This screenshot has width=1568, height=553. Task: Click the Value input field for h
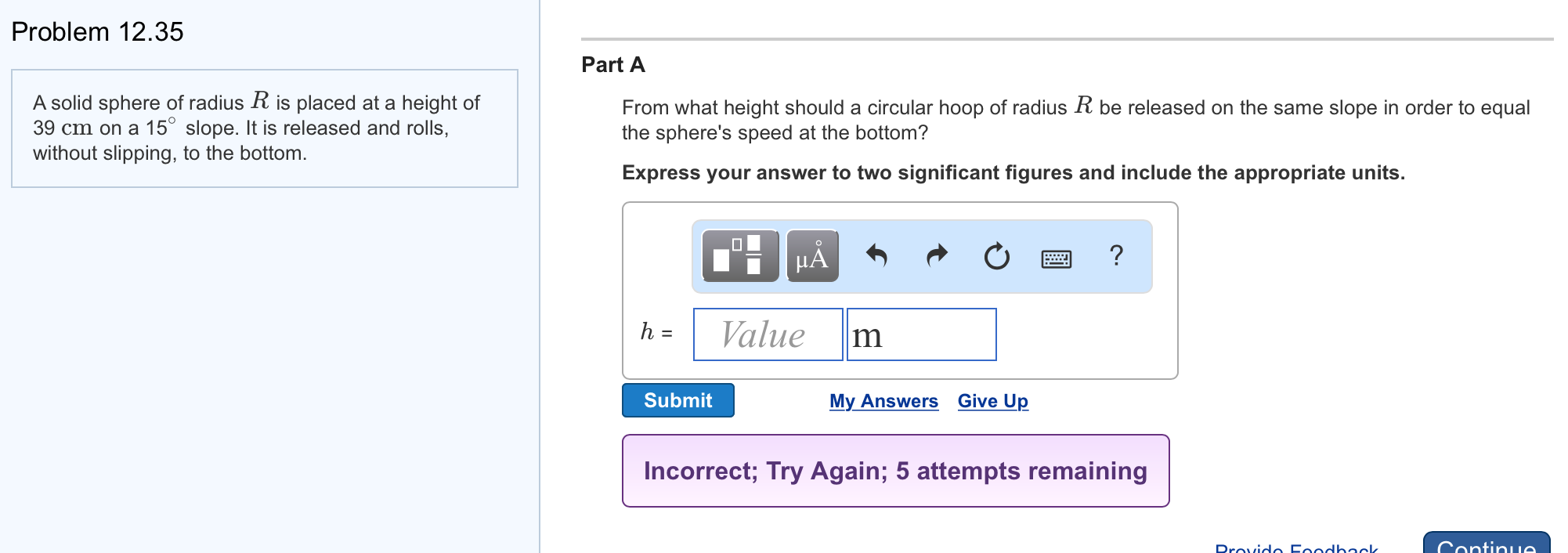tap(768, 334)
